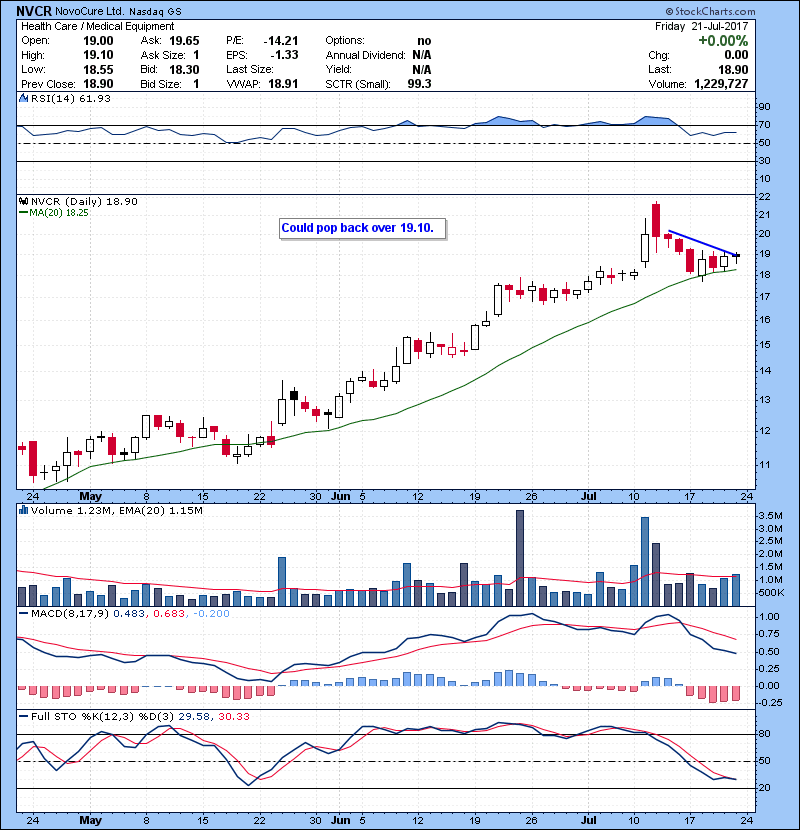This screenshot has width=800, height=830.
Task: Click the Nasdaq GS exchange label
Action: (155, 12)
